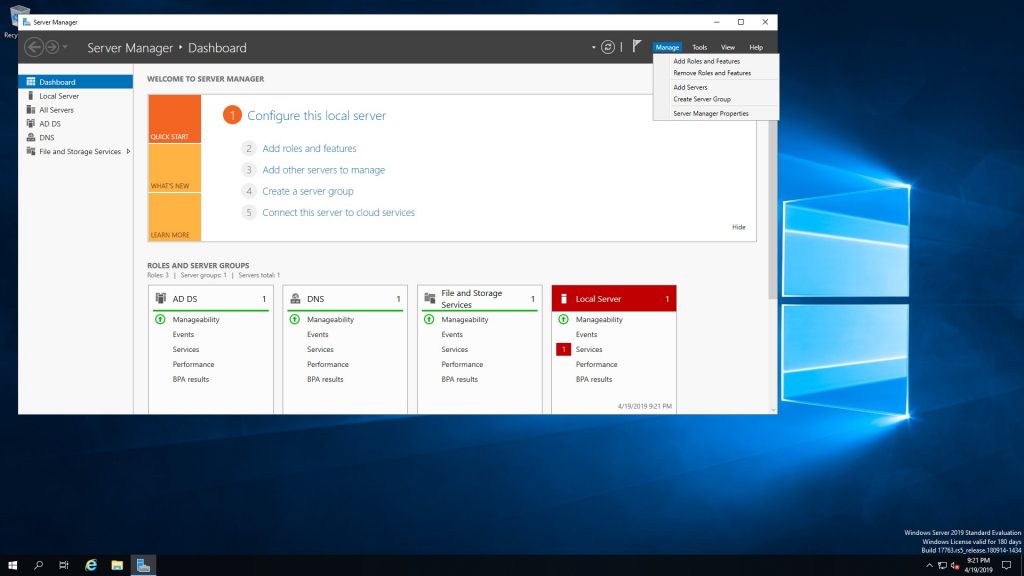Click Local Server icon in sidebar
The height and width of the screenshot is (576, 1024).
[31, 95]
